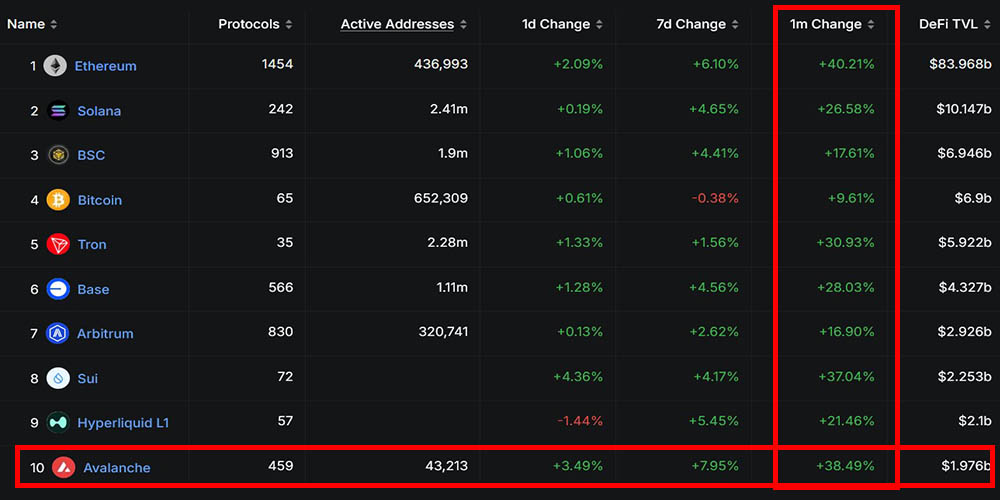This screenshot has width=1000, height=500.
Task: Click the Base blue logo icon
Action: 58,289
